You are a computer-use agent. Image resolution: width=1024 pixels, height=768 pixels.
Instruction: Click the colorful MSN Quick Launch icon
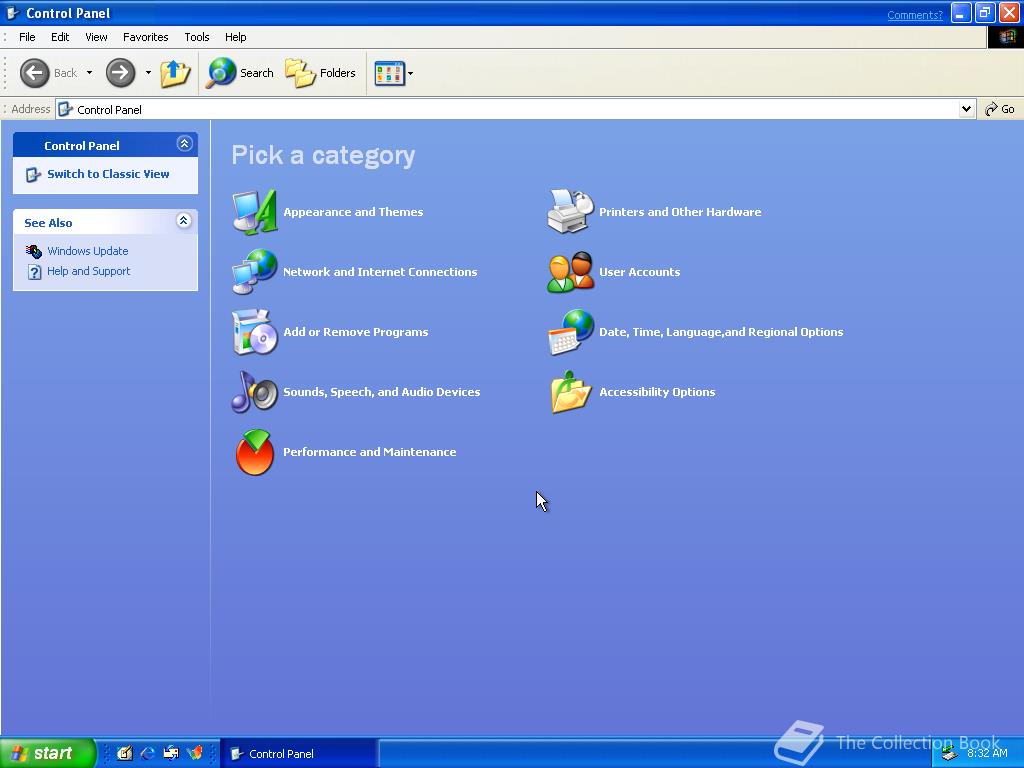tap(195, 753)
